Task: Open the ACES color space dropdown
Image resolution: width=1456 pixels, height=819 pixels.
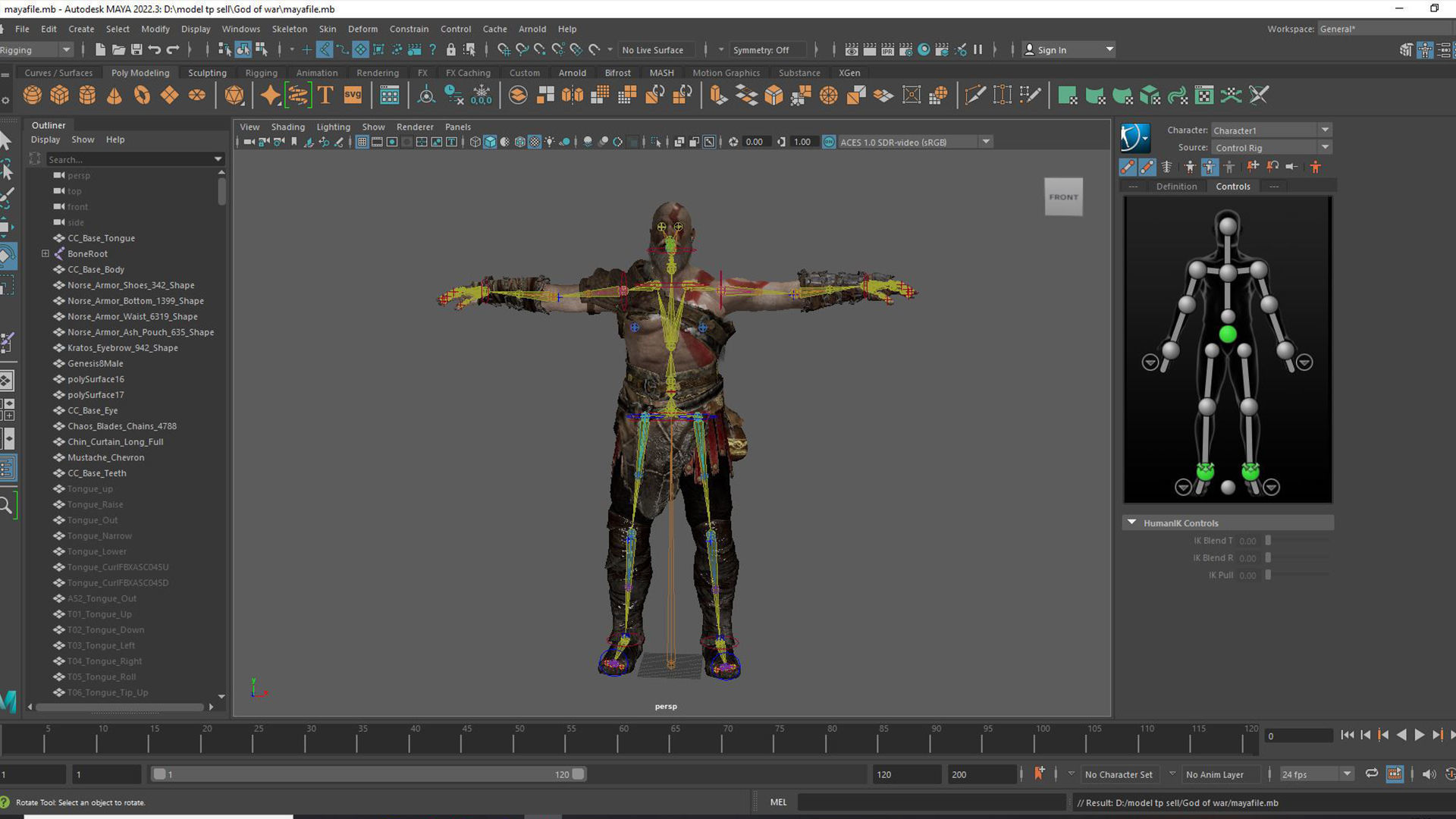Action: tap(915, 142)
